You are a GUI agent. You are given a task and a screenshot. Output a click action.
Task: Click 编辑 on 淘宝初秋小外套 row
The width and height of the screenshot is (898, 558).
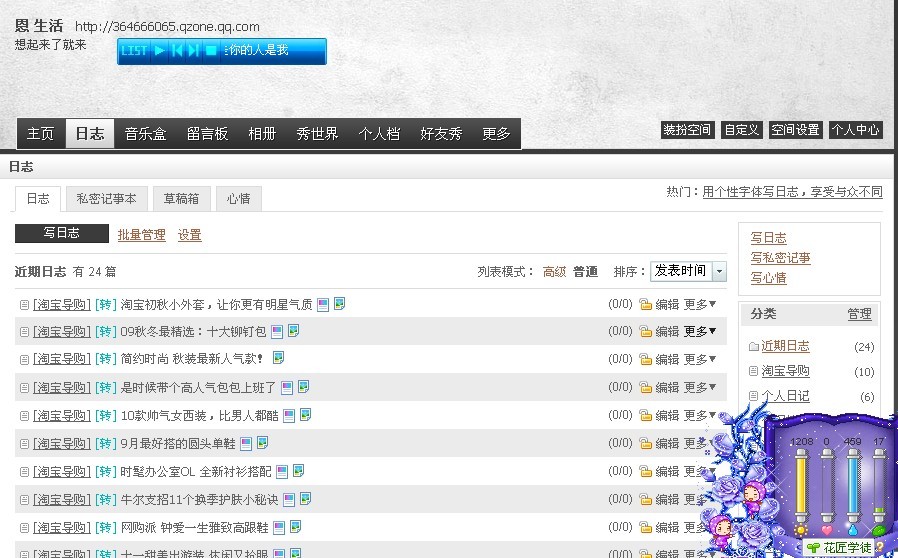(667, 305)
